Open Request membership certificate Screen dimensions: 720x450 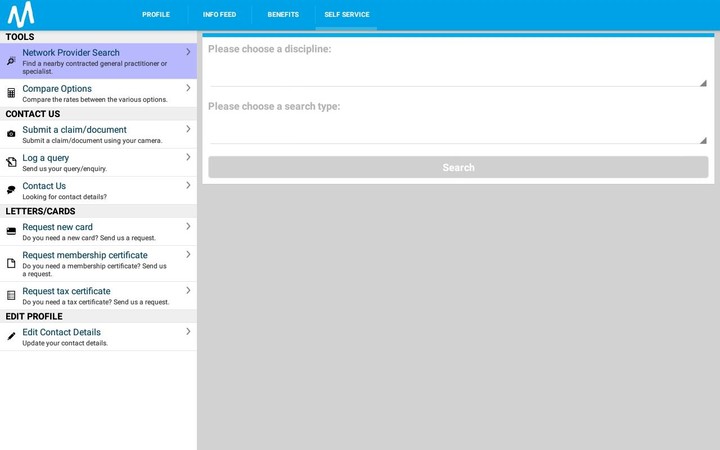tap(98, 264)
